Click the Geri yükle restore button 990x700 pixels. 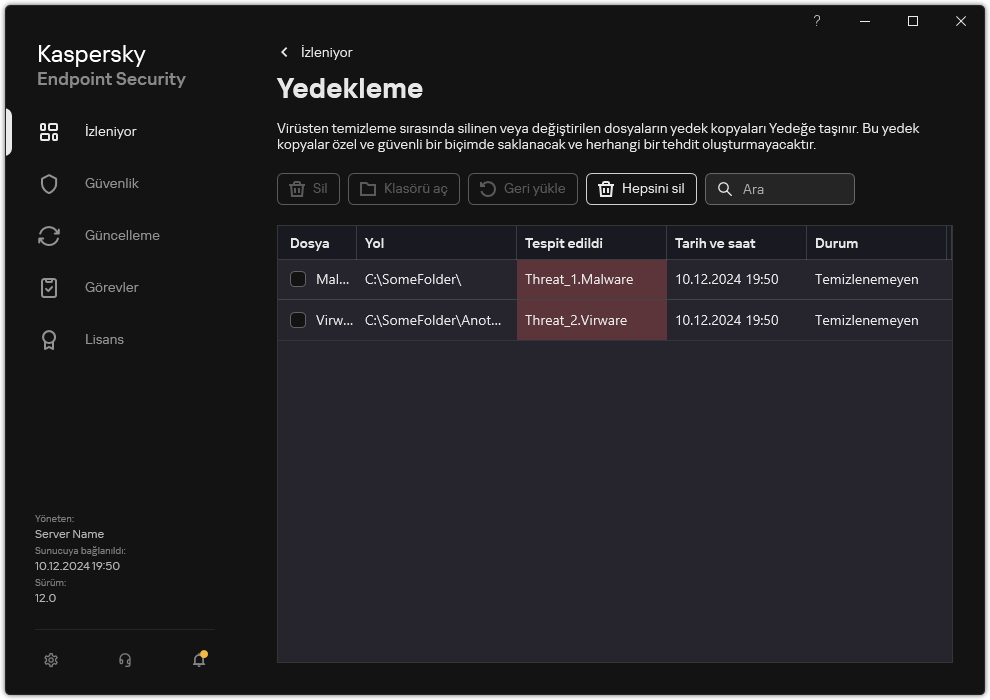(x=522, y=189)
